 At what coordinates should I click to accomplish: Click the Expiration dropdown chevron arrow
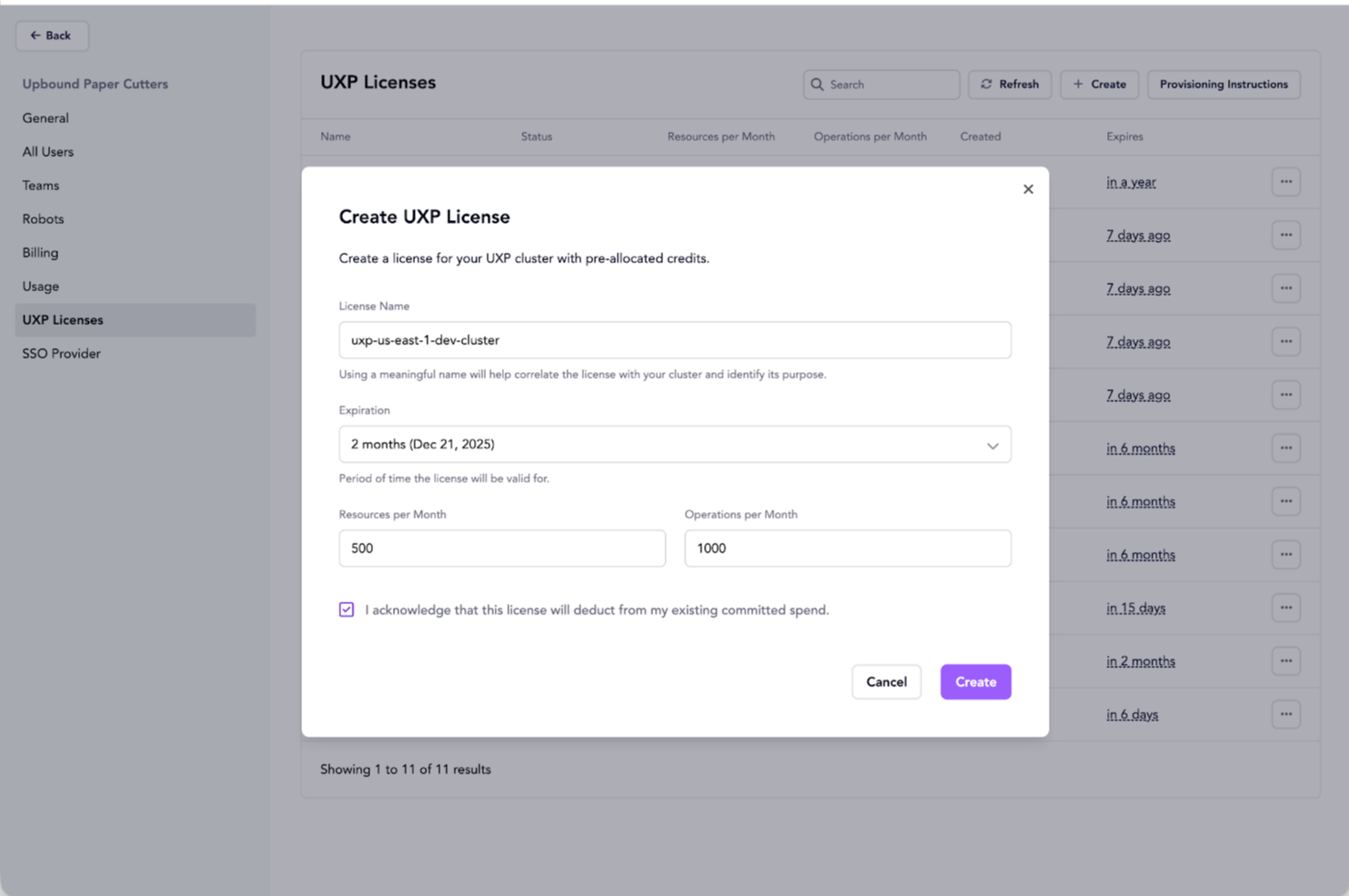click(992, 446)
